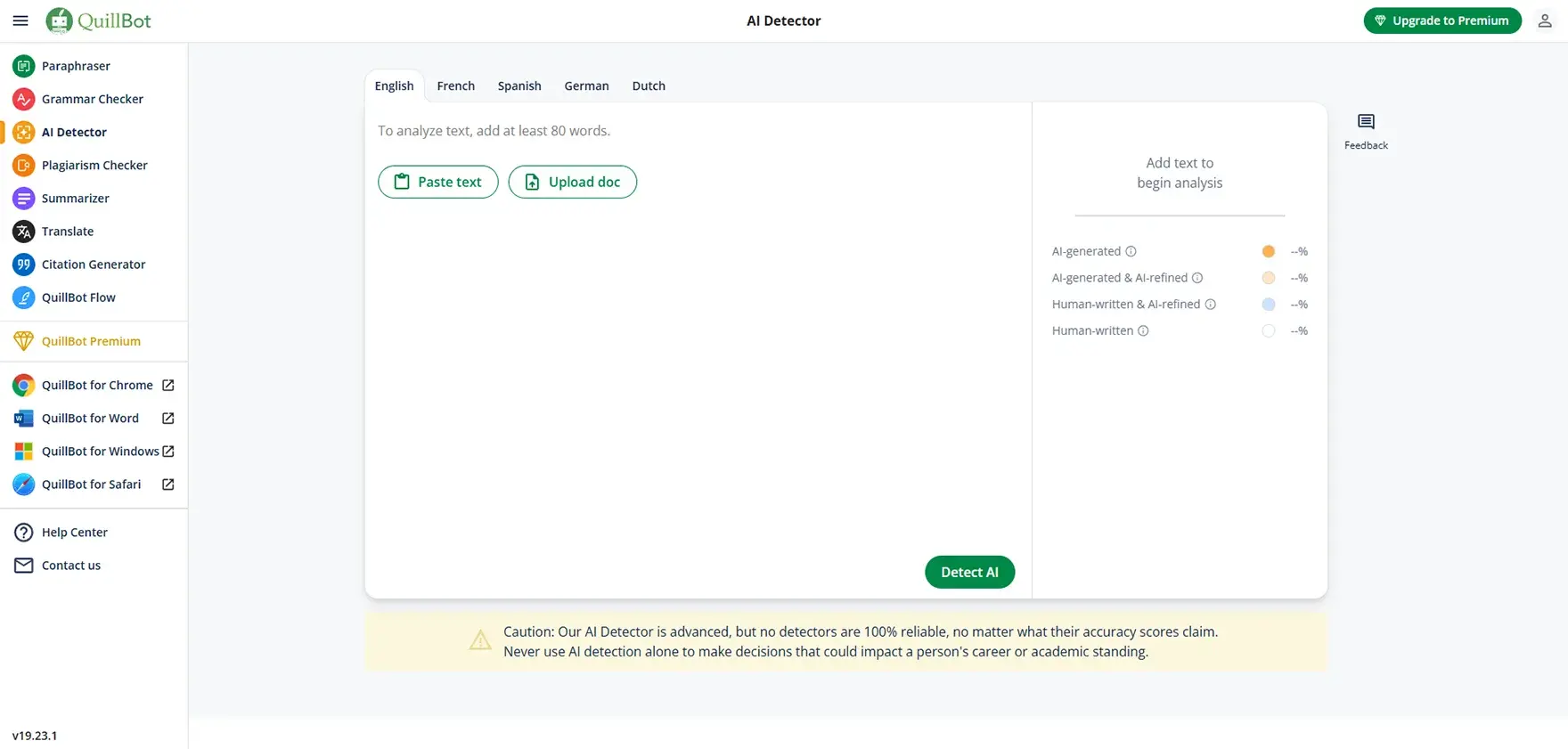Show info for AI-generated category
Viewport: 1568px width, 749px height.
[1131, 251]
